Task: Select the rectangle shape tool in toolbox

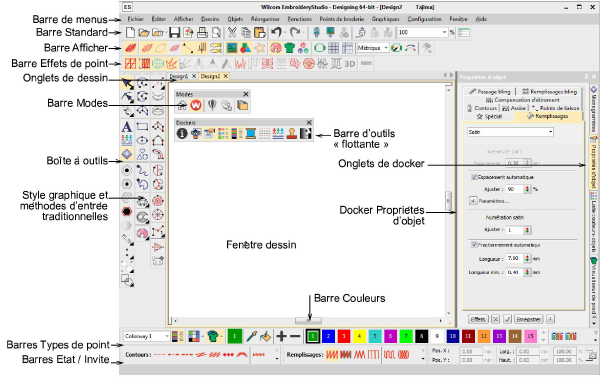Action: click(x=142, y=126)
